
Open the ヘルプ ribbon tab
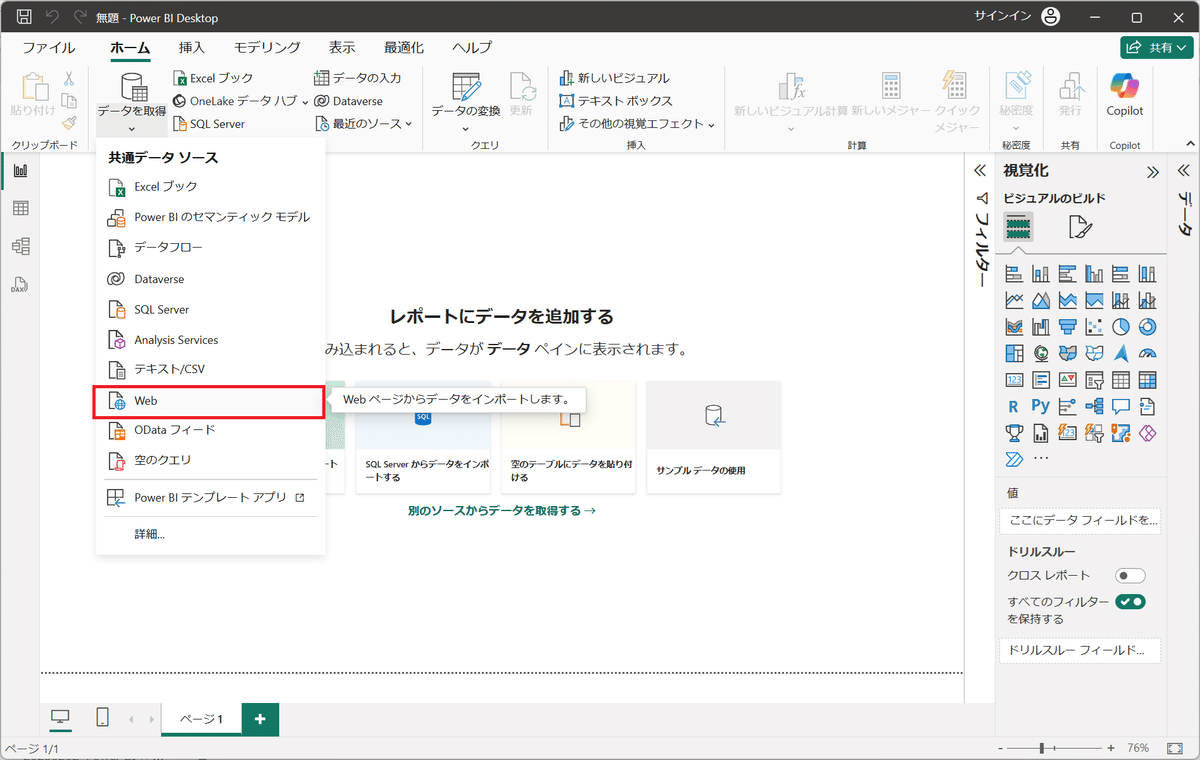coord(472,47)
